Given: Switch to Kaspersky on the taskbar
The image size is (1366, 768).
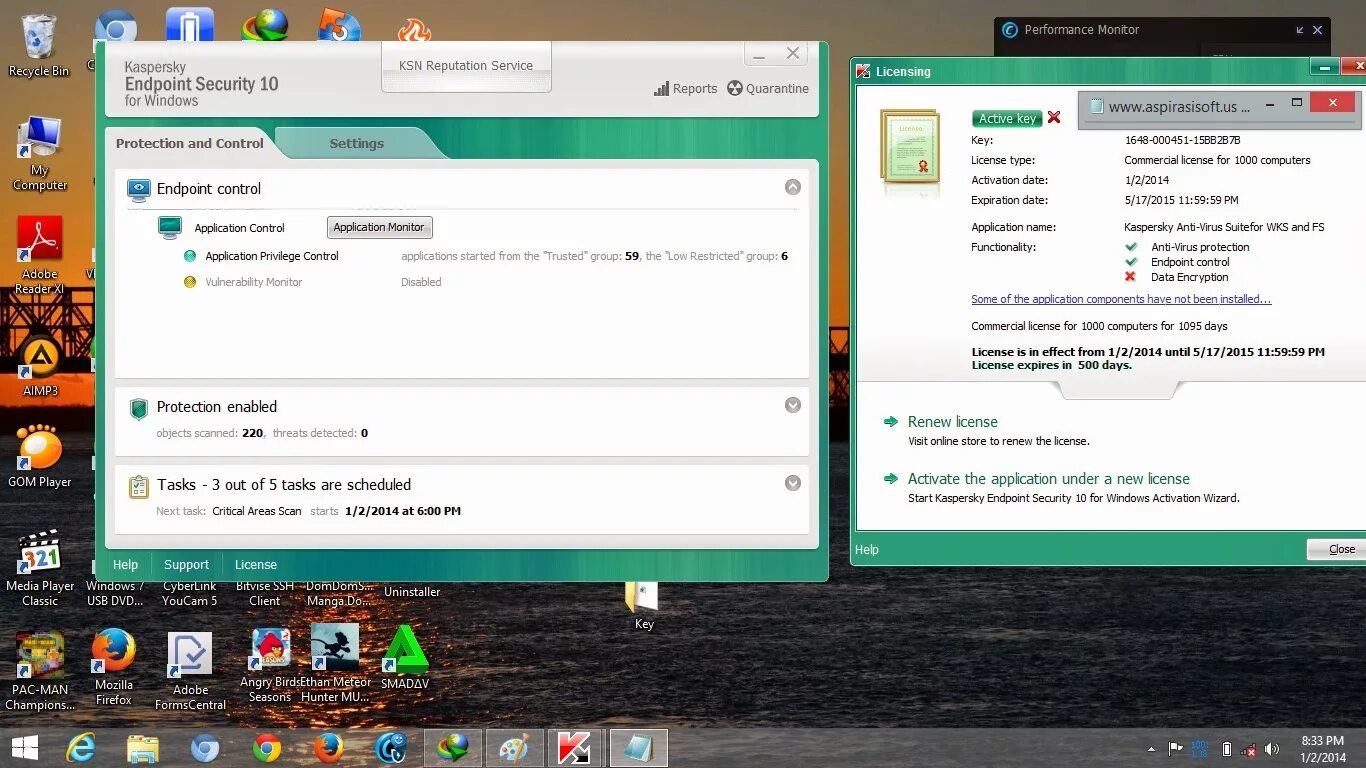Looking at the screenshot, I should click(x=577, y=748).
